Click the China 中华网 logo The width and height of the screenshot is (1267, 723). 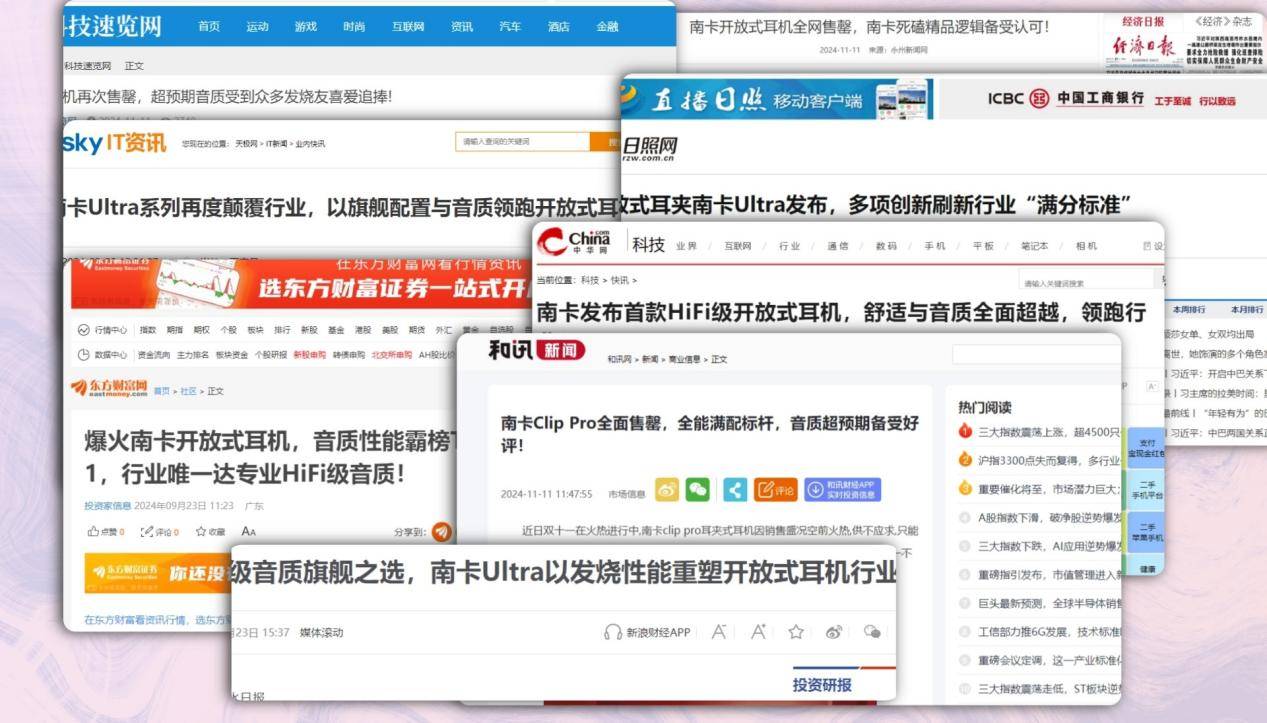[x=574, y=242]
